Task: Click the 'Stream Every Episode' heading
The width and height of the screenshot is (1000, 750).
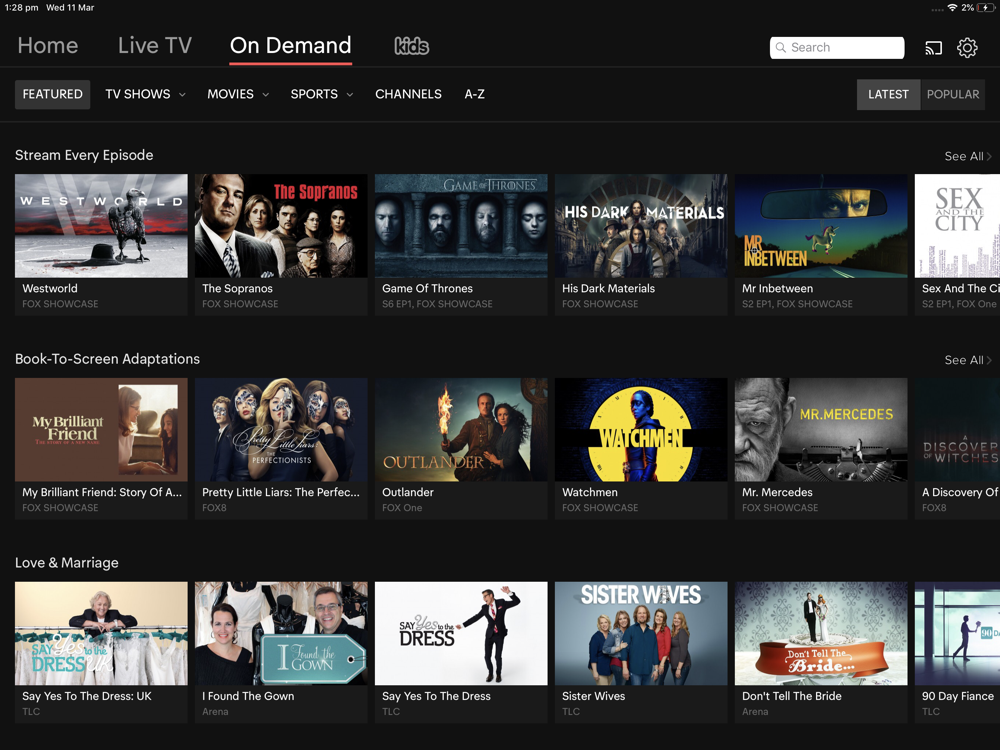Action: pos(84,156)
